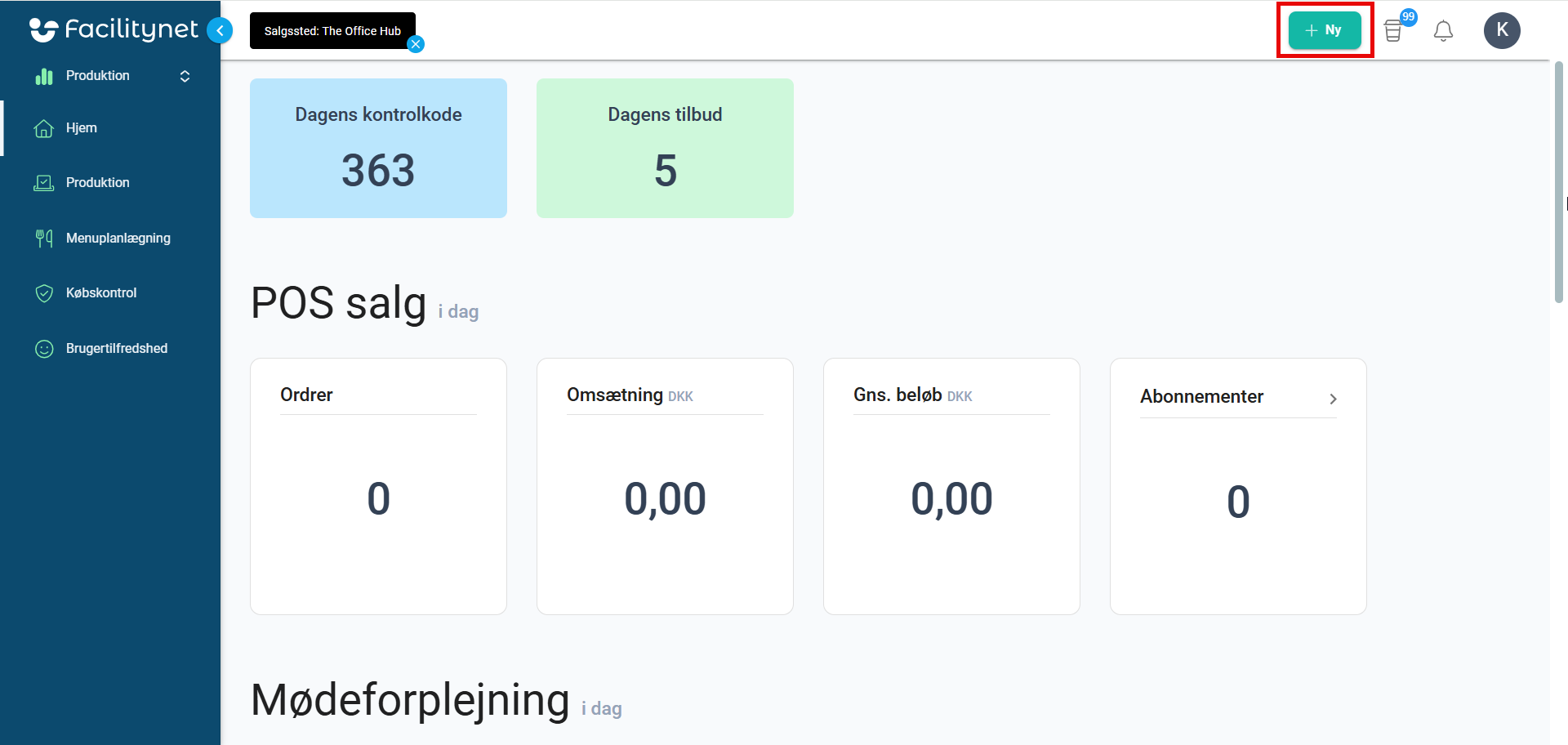
Task: Expand the Produktion module switcher
Action: (x=185, y=76)
